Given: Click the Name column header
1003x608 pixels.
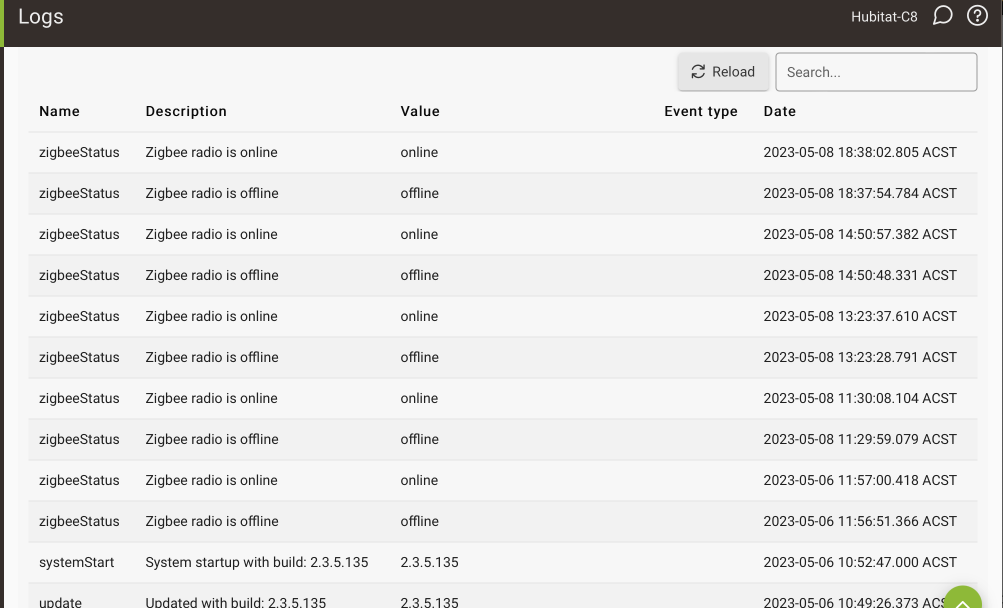Looking at the screenshot, I should (x=59, y=111).
